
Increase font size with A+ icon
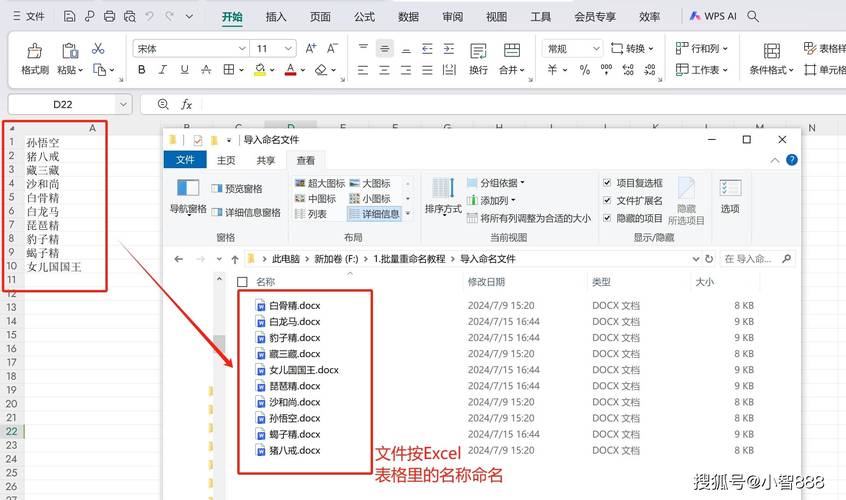coord(311,49)
